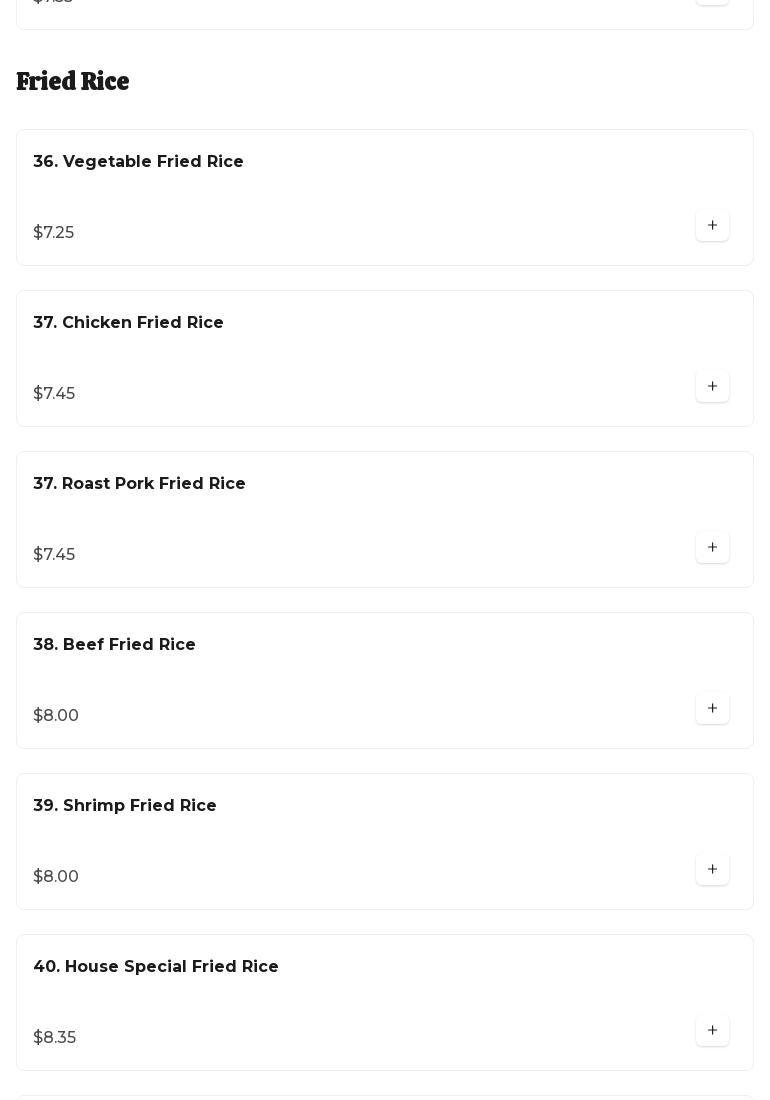Viewport: 770px width, 1100px height.
Task: Open the 36. Vegetable Fried Rice title
Action: tap(138, 162)
